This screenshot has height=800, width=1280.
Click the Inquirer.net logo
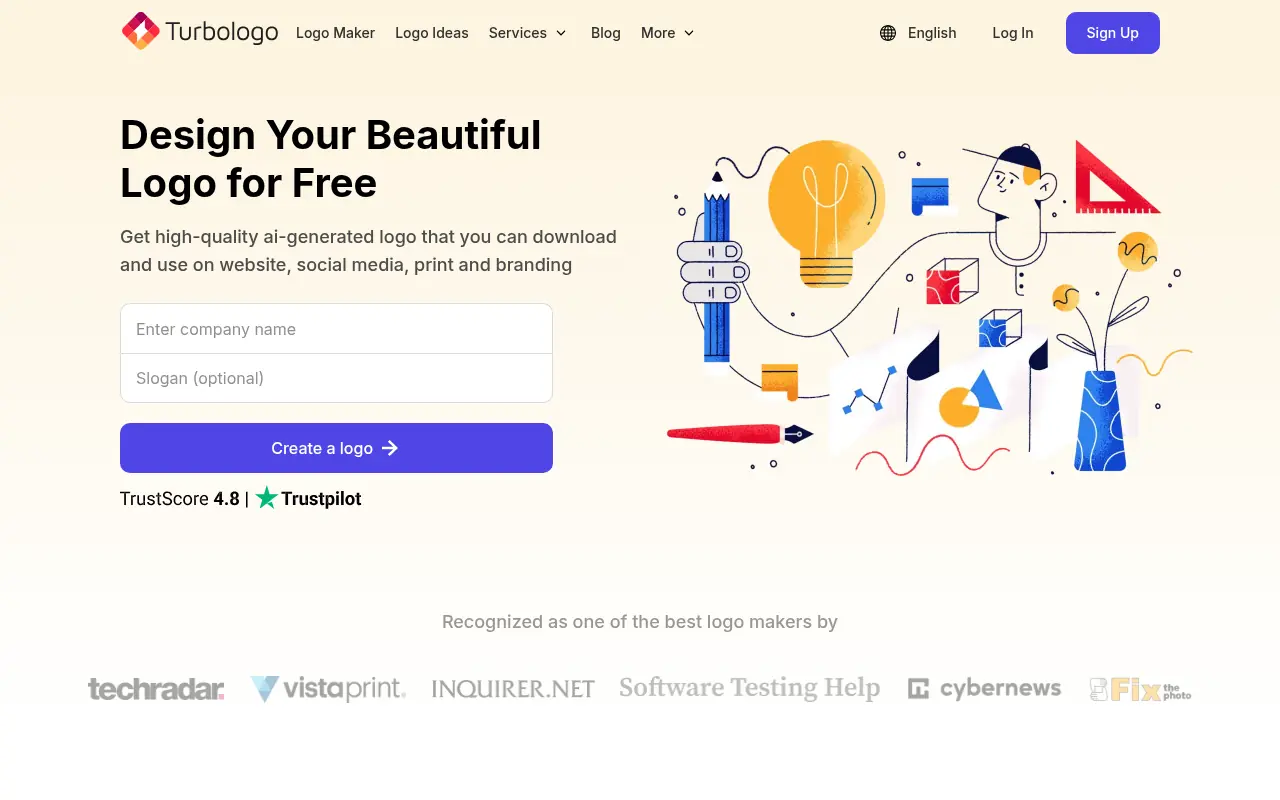coord(513,689)
